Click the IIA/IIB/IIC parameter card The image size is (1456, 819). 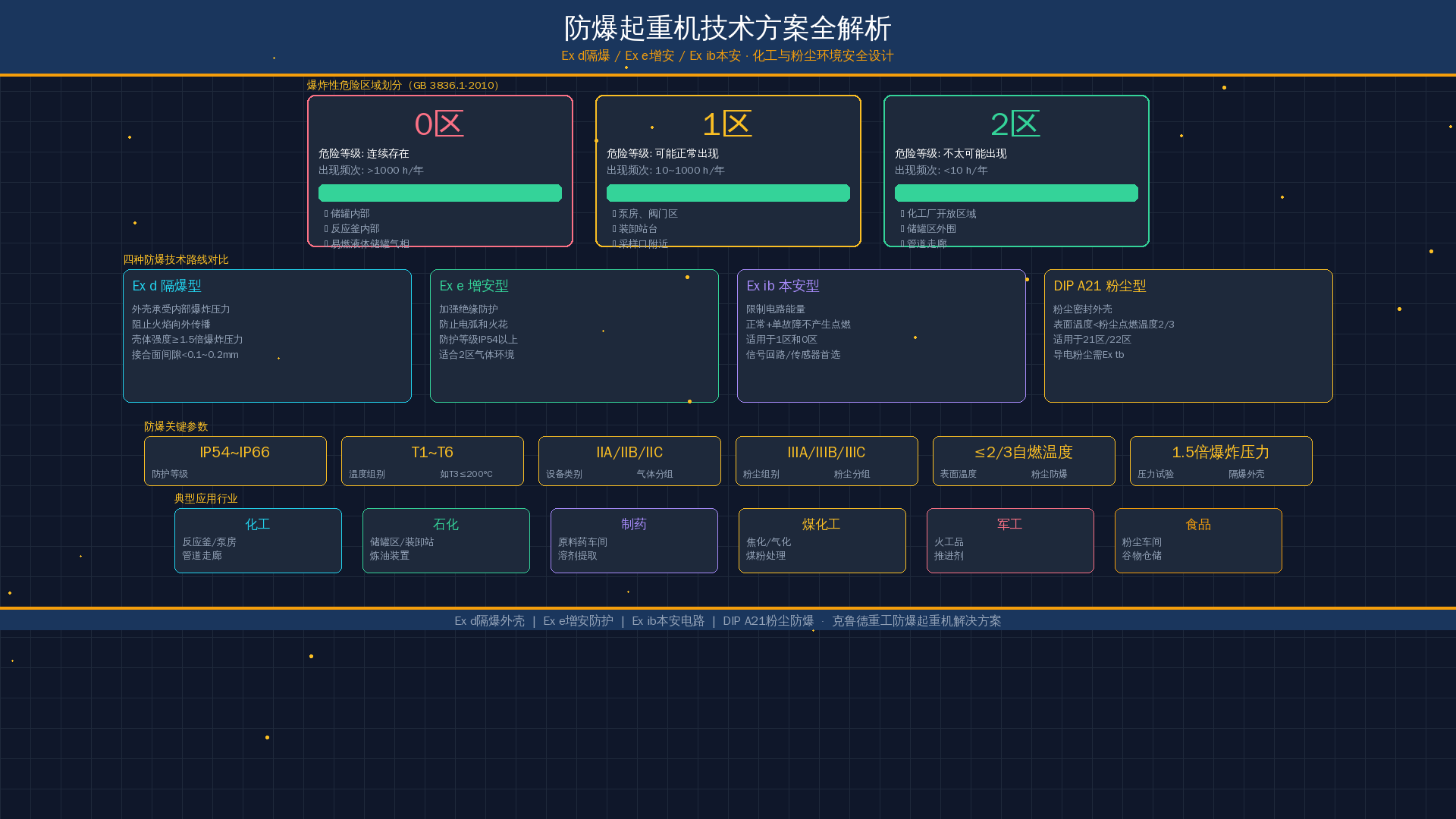tap(629, 461)
